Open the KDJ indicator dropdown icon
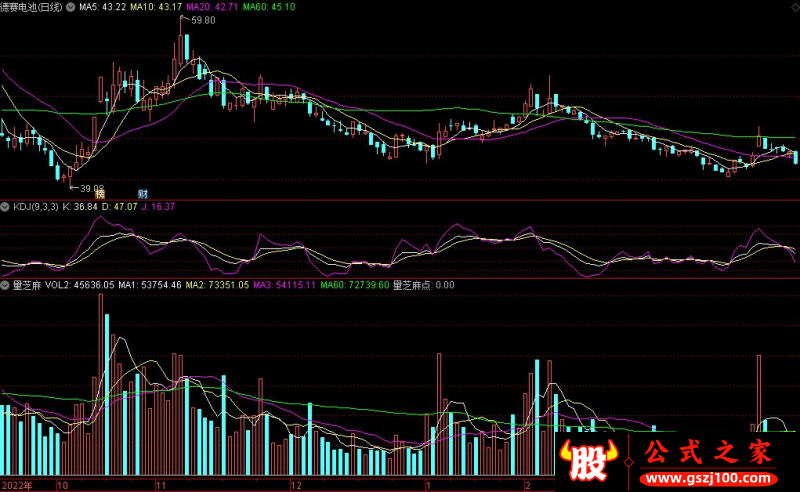800x492 pixels. 5,207
